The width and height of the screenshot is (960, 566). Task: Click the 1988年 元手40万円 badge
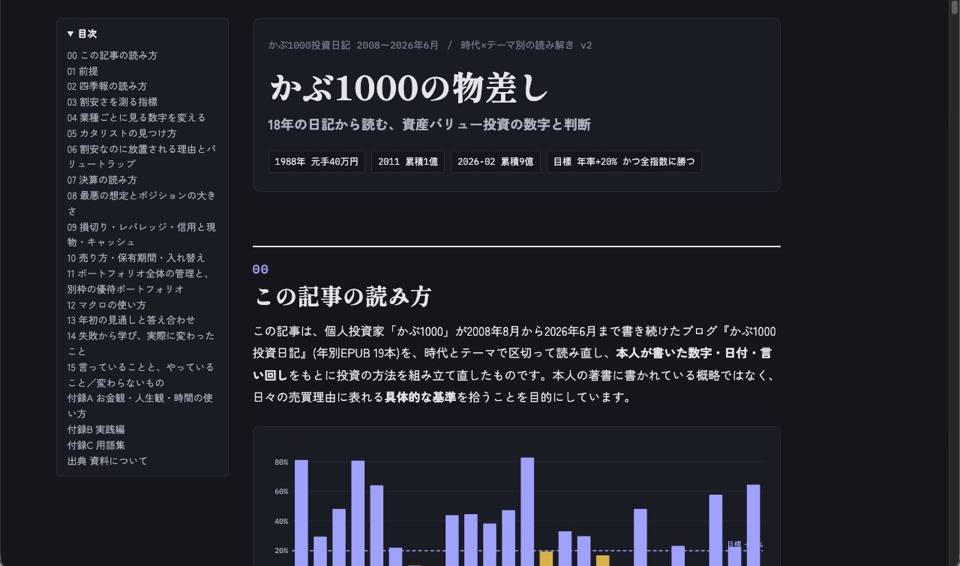coord(316,162)
